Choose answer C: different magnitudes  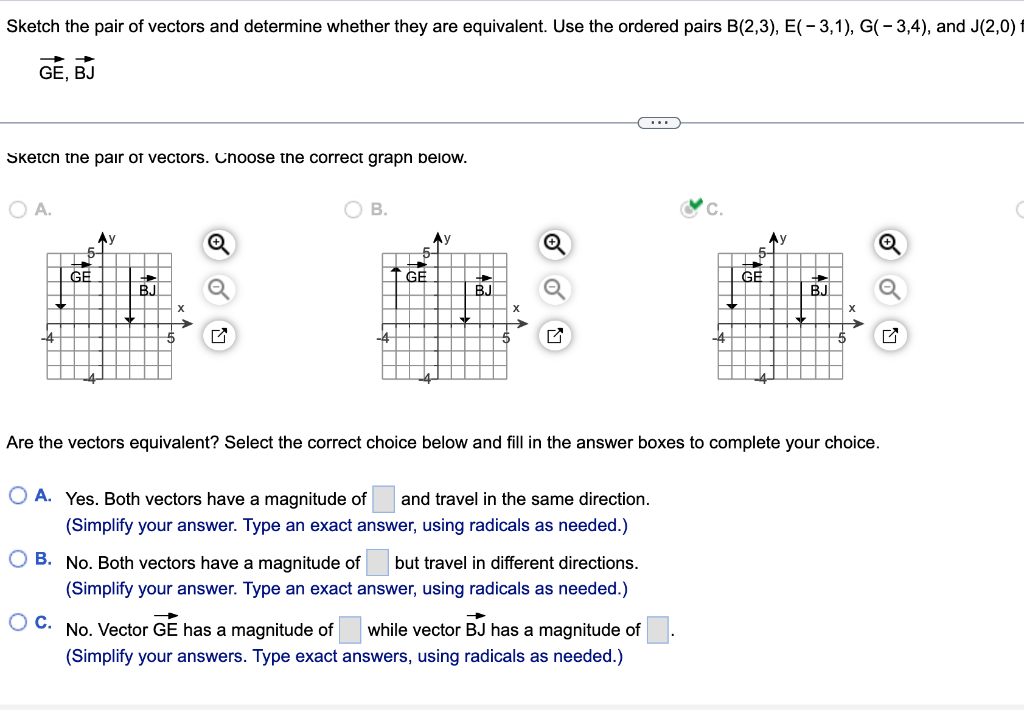(17, 623)
